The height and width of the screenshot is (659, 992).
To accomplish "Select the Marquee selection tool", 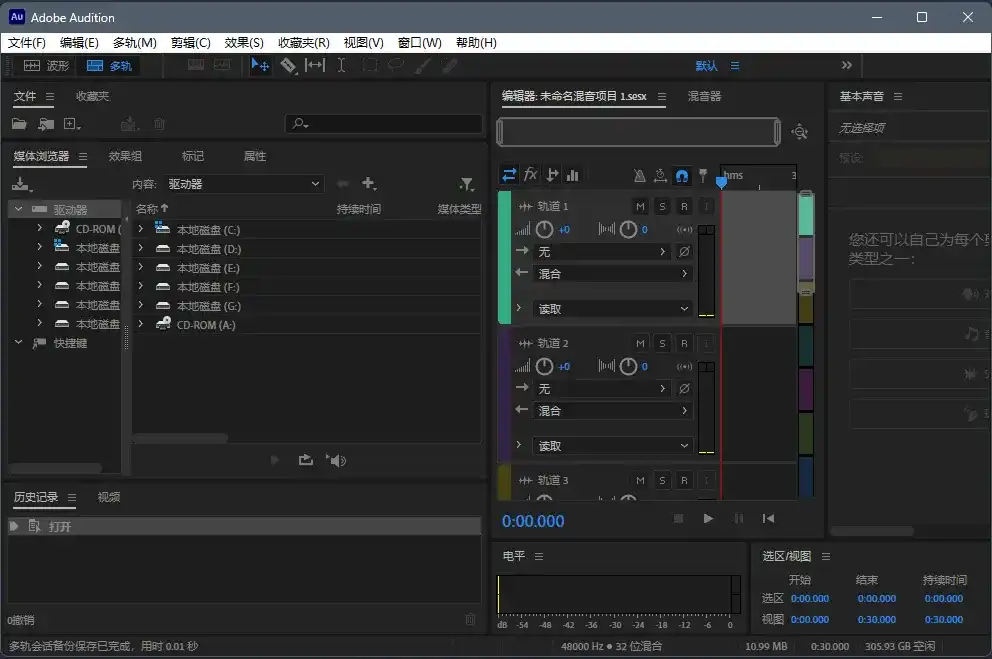I will [369, 66].
